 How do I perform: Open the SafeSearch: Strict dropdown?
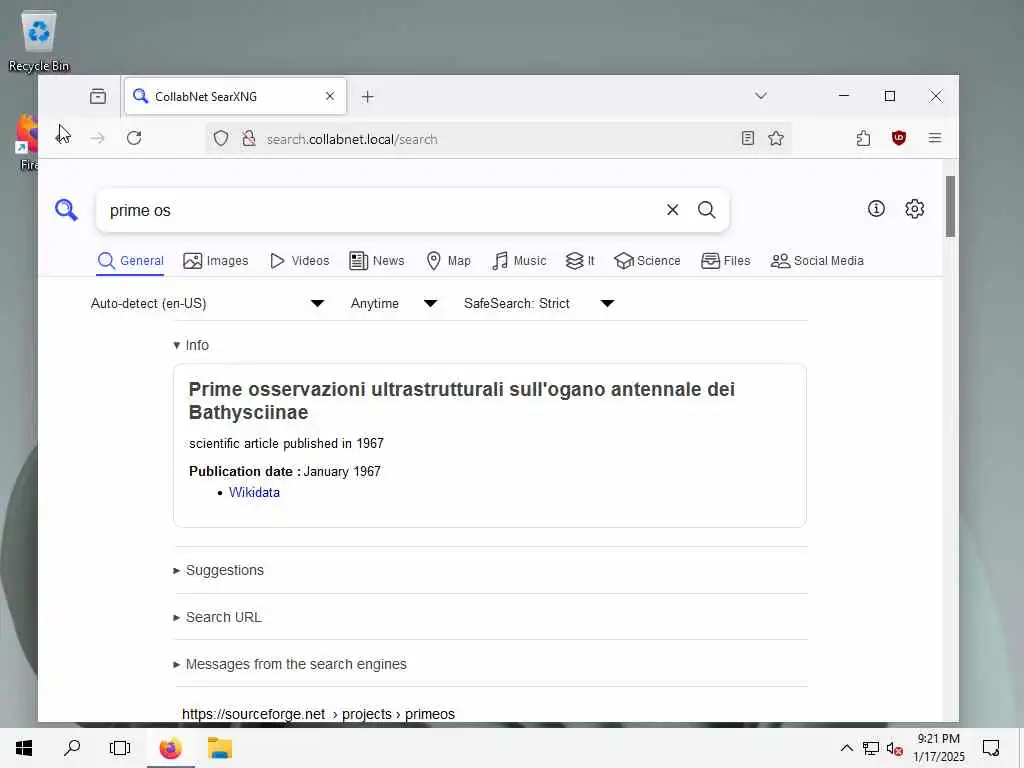[x=539, y=303]
